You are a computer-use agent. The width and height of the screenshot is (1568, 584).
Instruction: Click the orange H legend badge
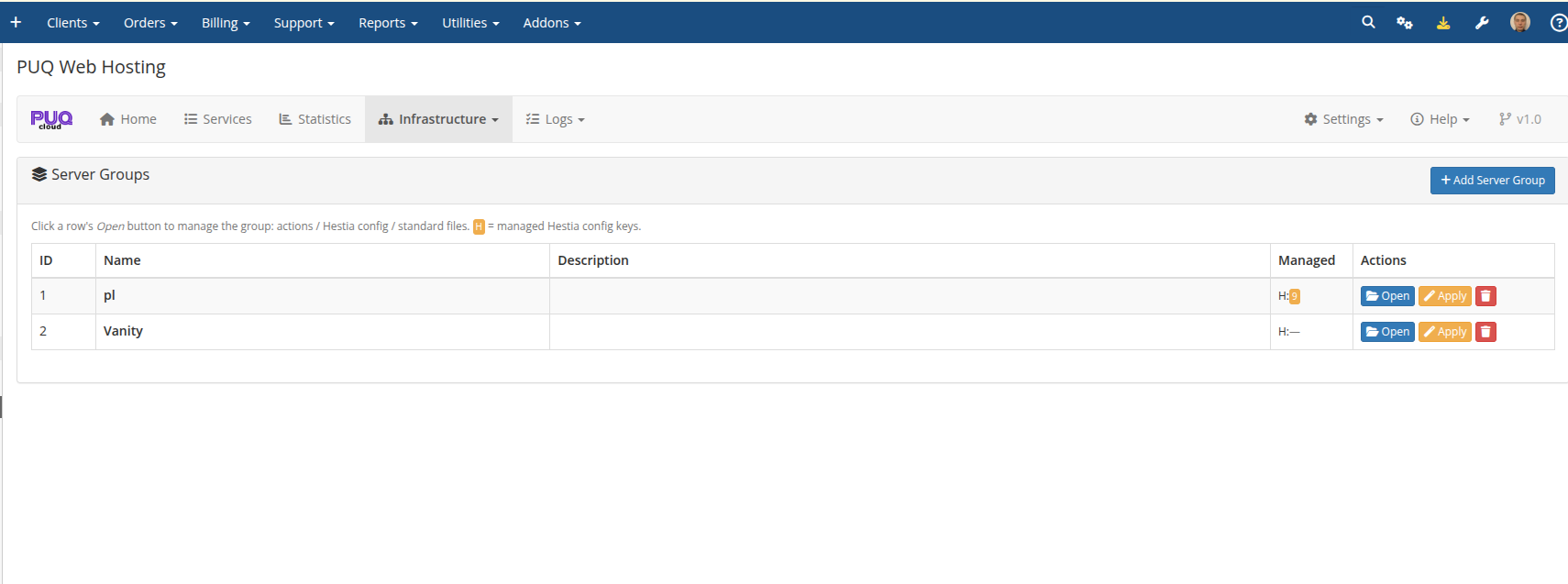pos(479,226)
